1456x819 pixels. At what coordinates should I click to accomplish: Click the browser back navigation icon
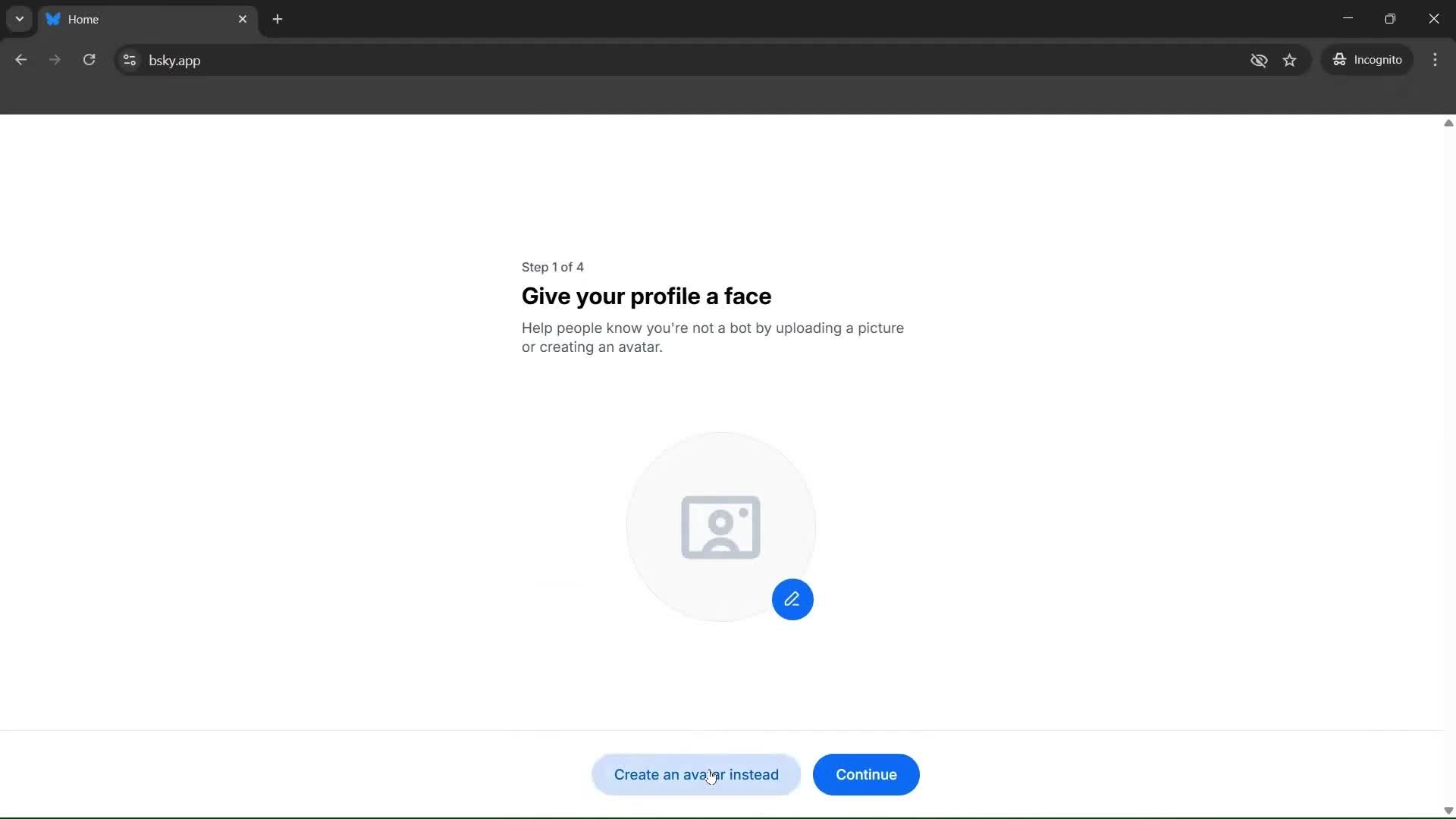pyautogui.click(x=20, y=60)
